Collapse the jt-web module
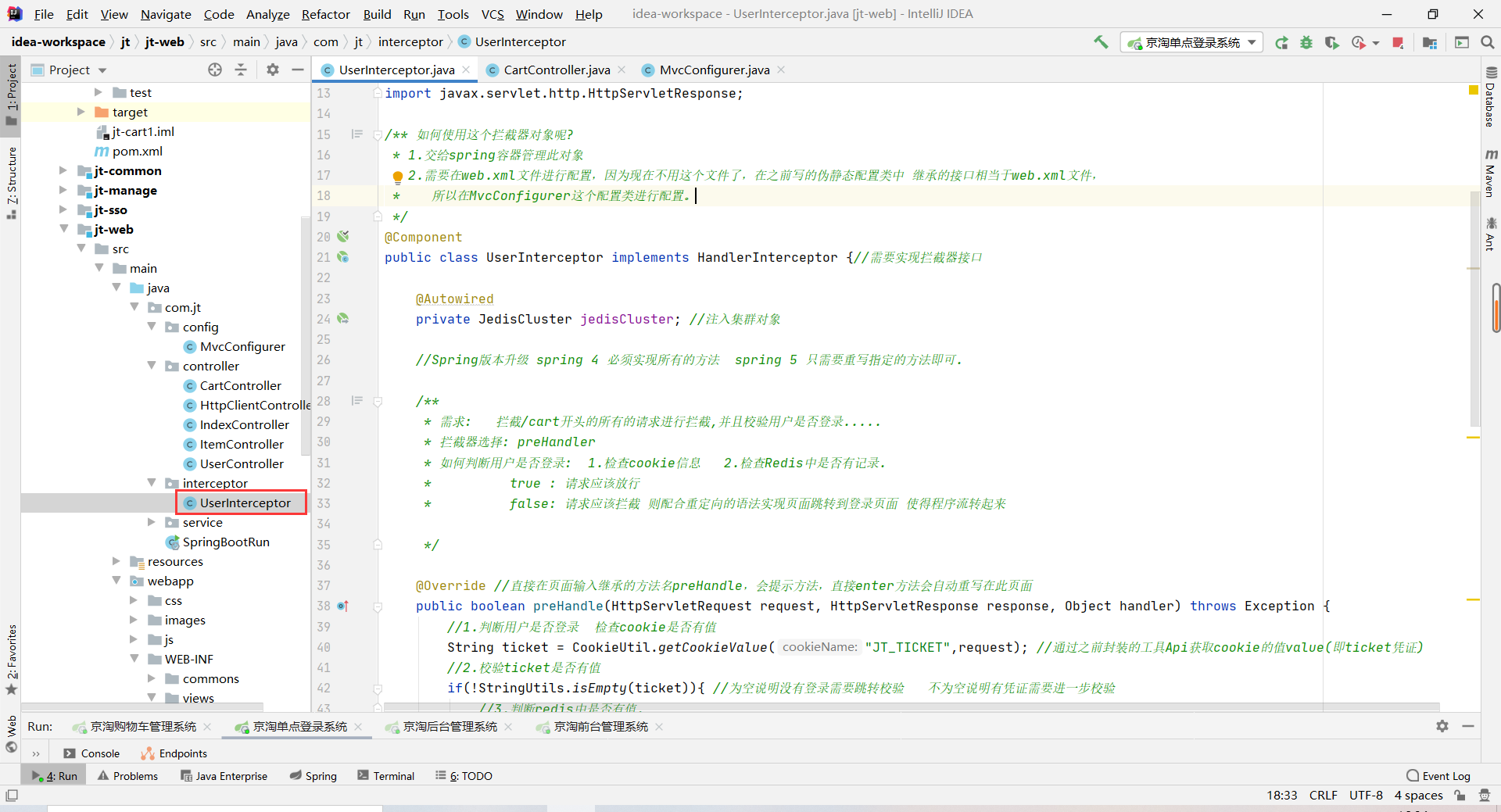Viewport: 1501px width, 812px height. (63, 229)
